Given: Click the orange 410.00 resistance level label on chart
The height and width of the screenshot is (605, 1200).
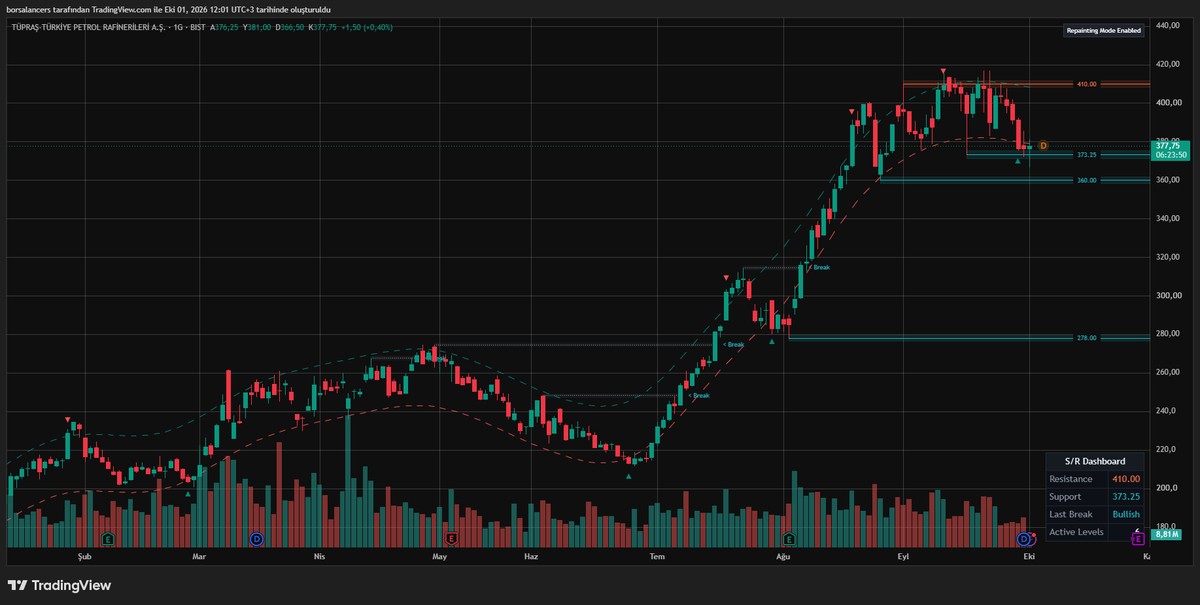Looking at the screenshot, I should pos(1087,84).
